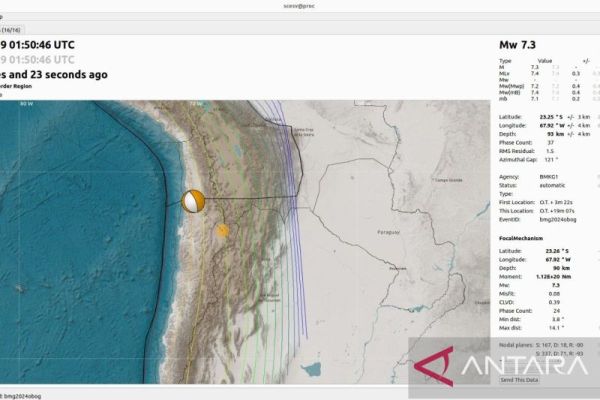Click the Campo Grande city label on the map
This screenshot has height=400, width=600.
click(448, 180)
